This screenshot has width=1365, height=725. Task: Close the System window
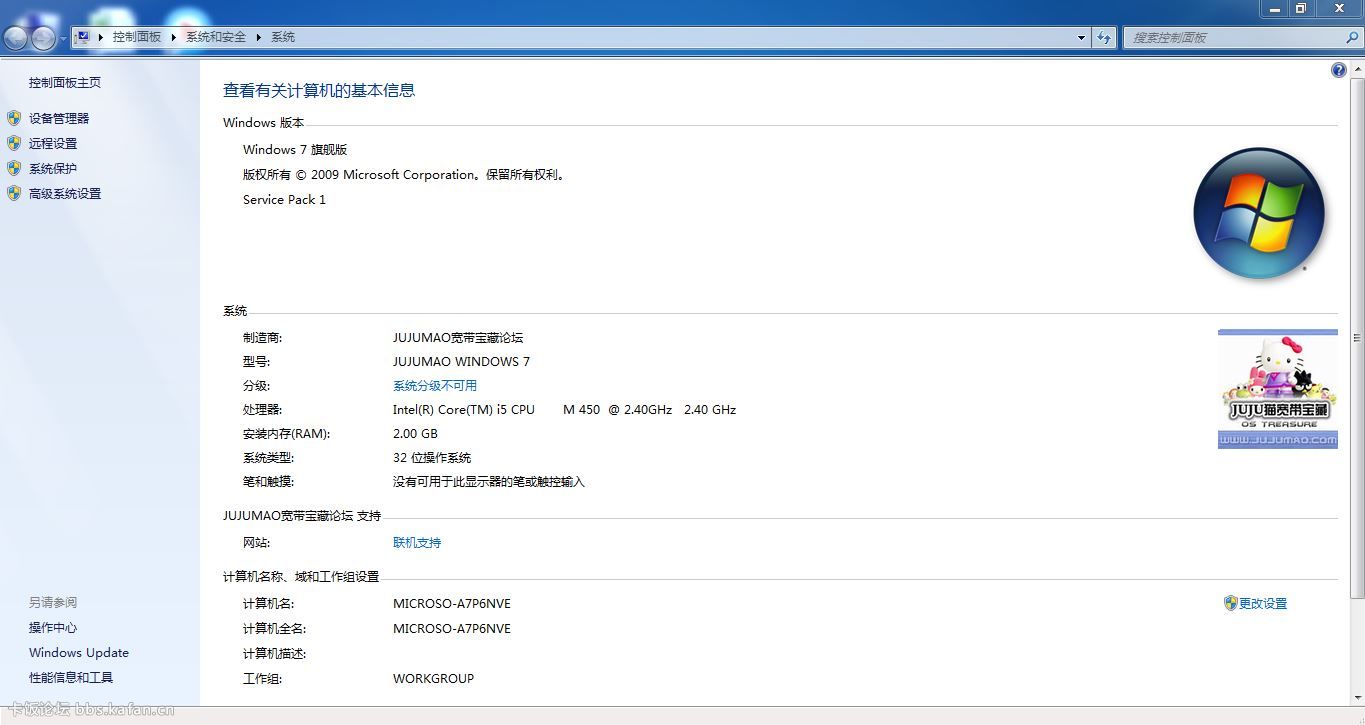[1339, 9]
